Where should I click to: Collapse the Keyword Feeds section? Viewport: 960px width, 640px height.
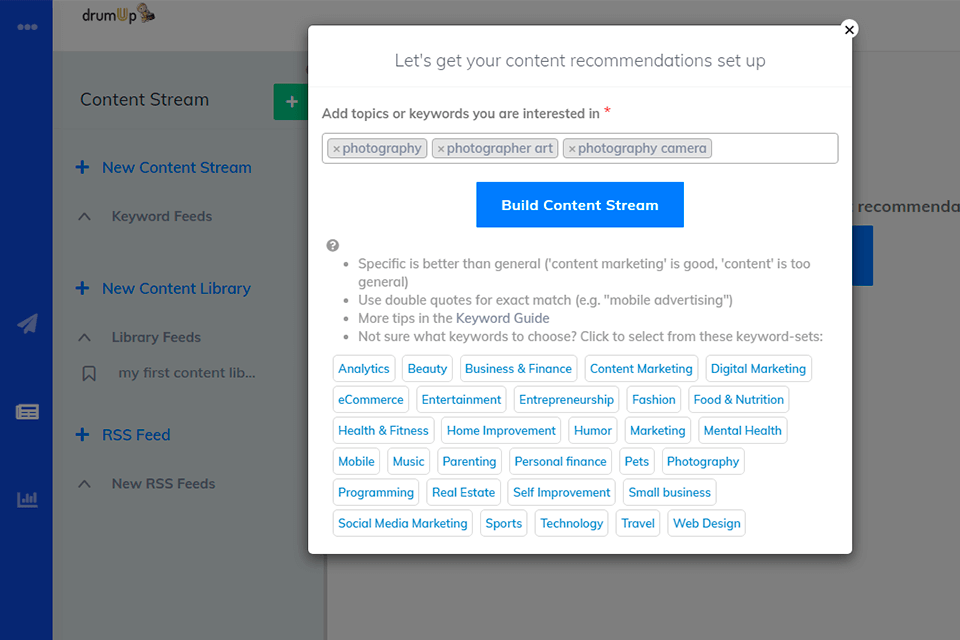point(85,217)
